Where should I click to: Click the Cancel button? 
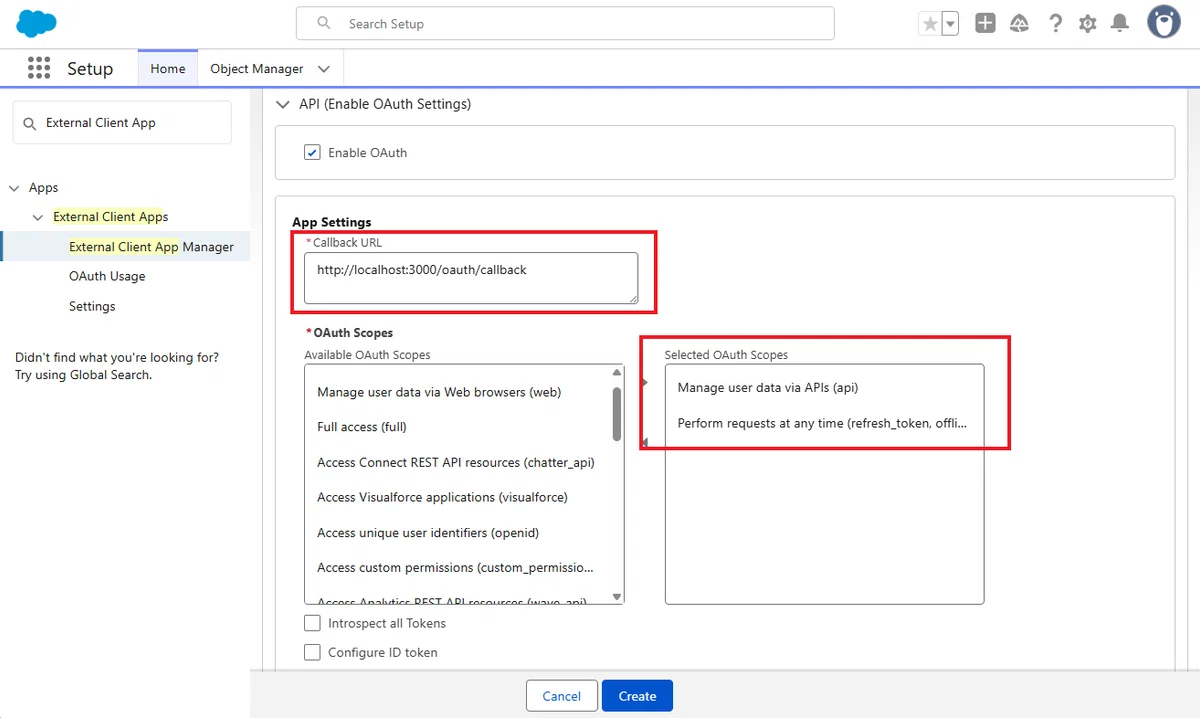coord(562,696)
